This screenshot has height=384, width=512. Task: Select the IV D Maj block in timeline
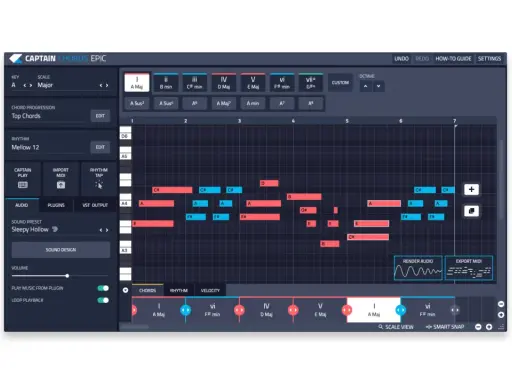point(266,310)
